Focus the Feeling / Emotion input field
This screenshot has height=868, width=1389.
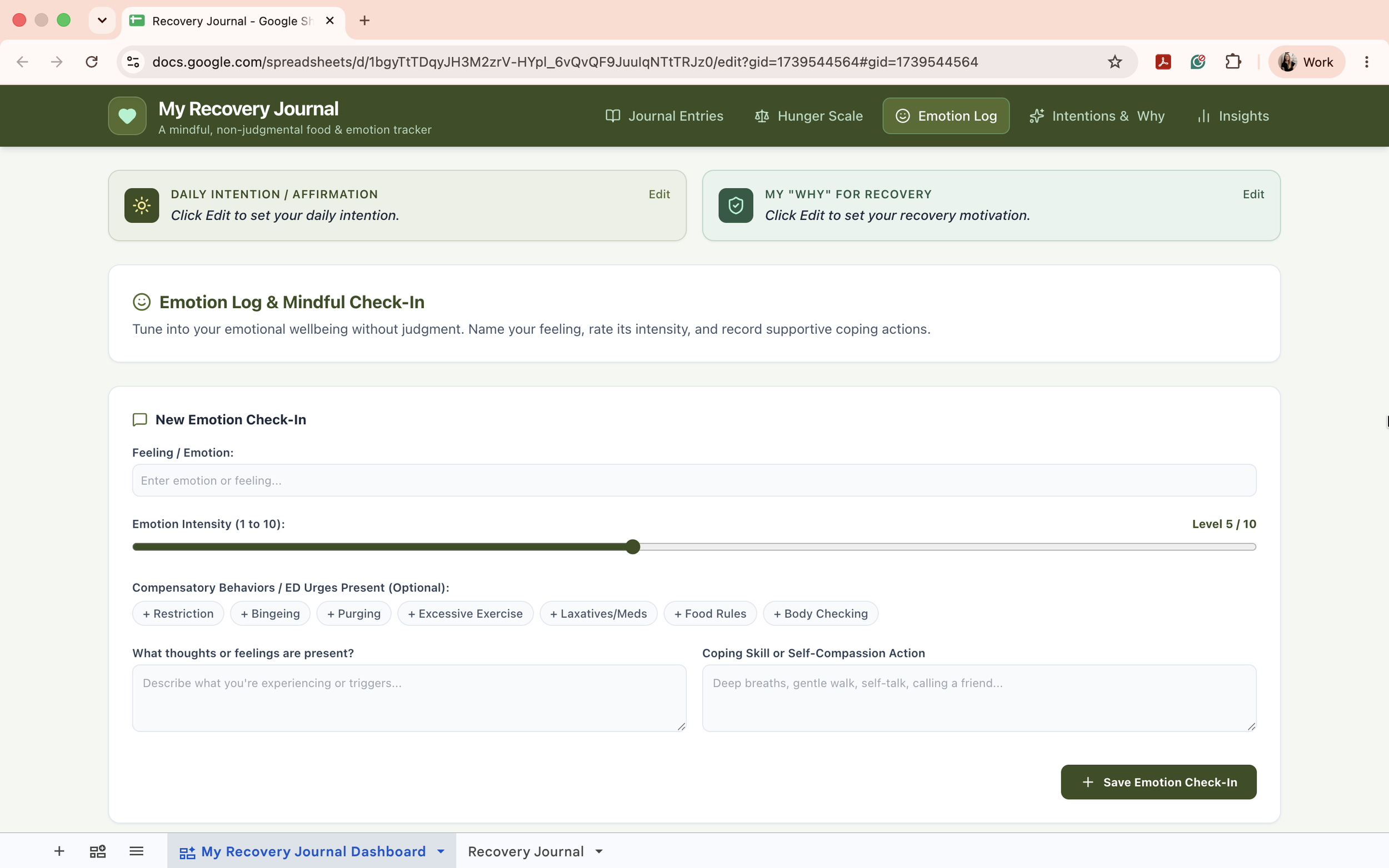coord(693,480)
